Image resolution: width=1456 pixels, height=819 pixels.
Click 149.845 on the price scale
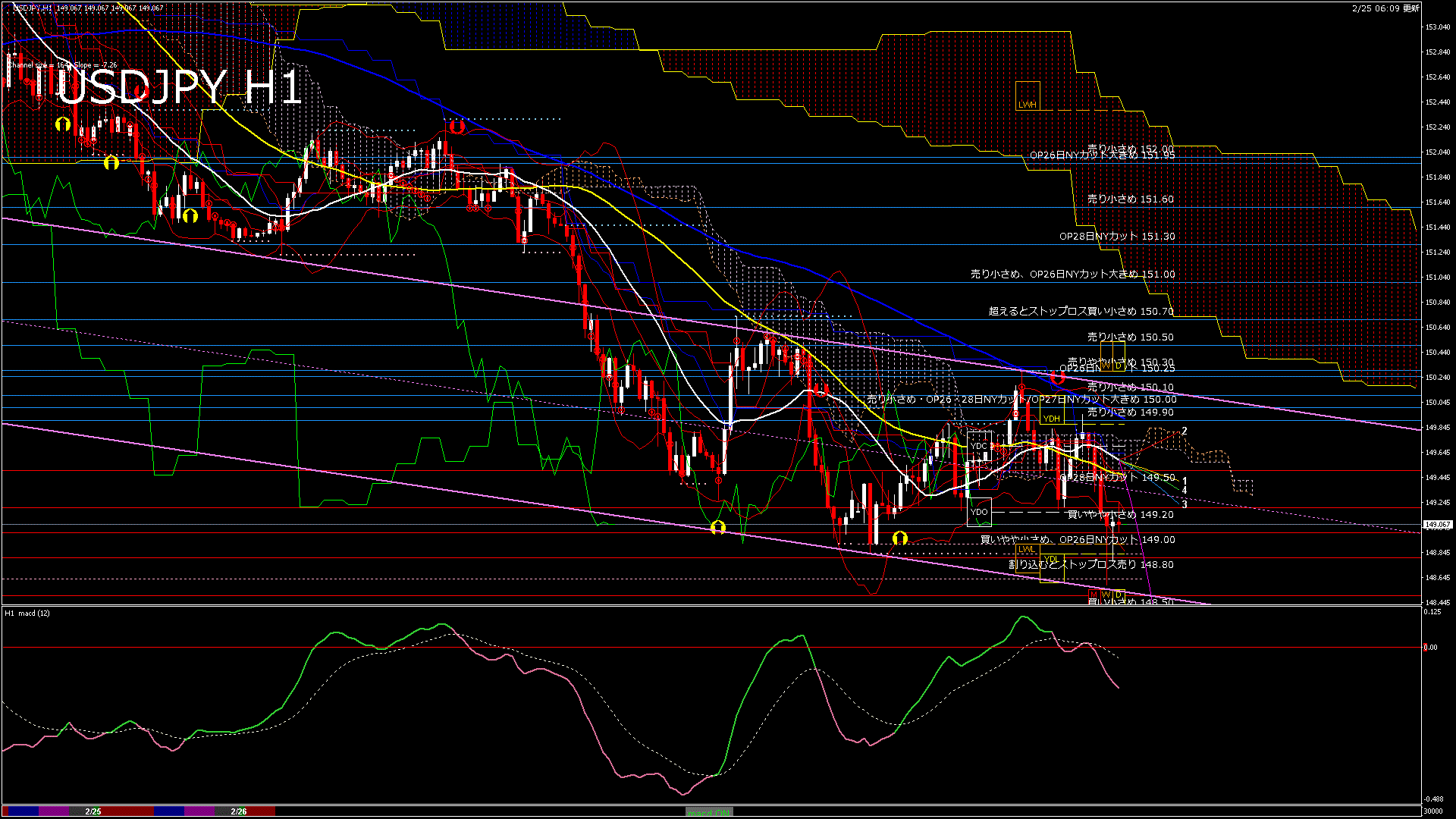click(1438, 428)
